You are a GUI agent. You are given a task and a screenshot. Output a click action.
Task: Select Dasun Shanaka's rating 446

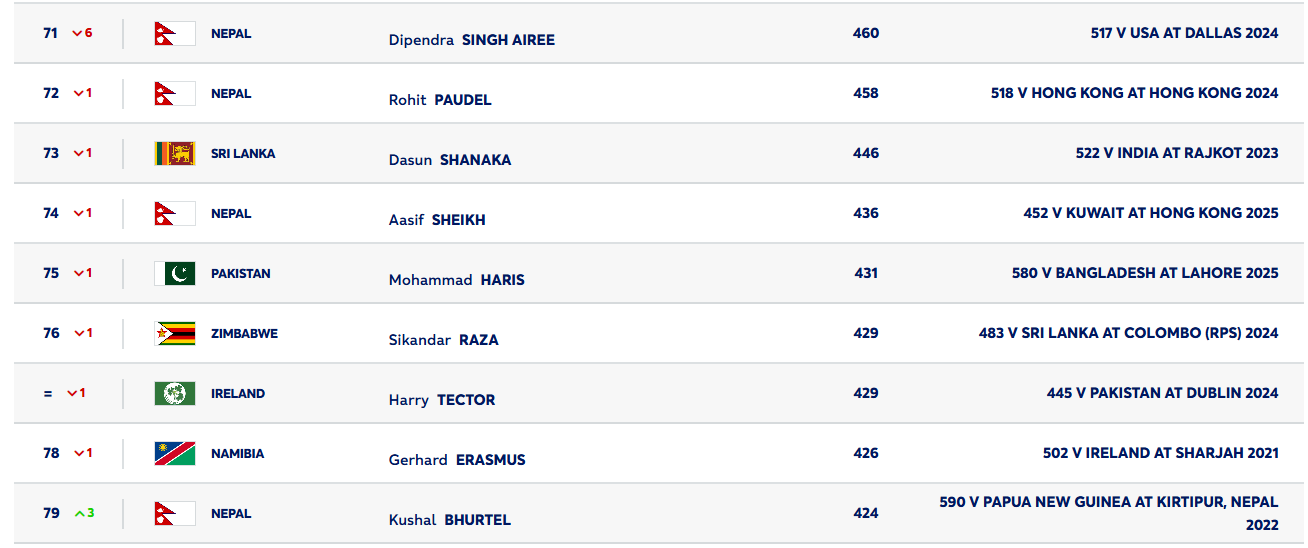(x=866, y=153)
